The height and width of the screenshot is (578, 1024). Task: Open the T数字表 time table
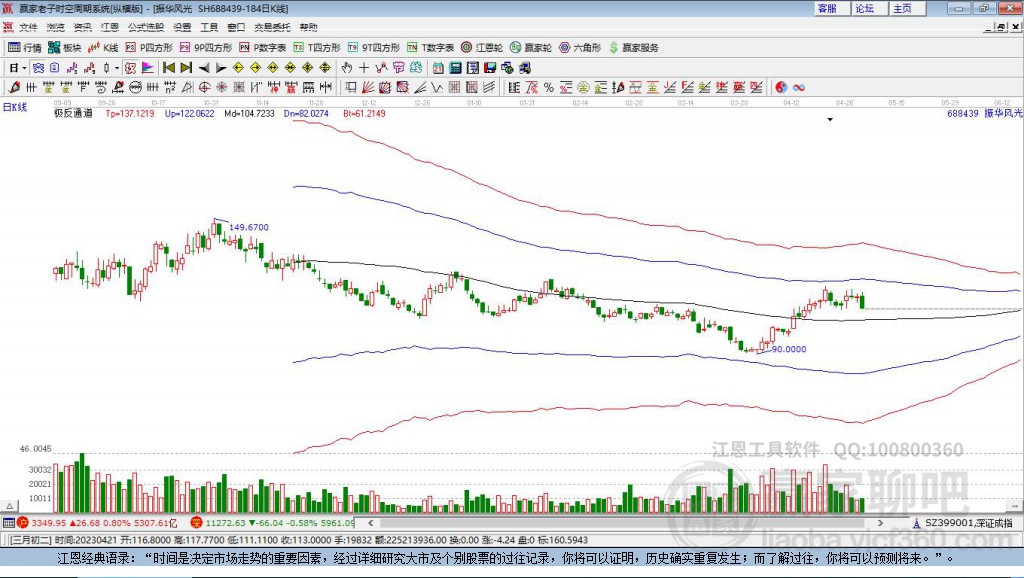tap(430, 48)
